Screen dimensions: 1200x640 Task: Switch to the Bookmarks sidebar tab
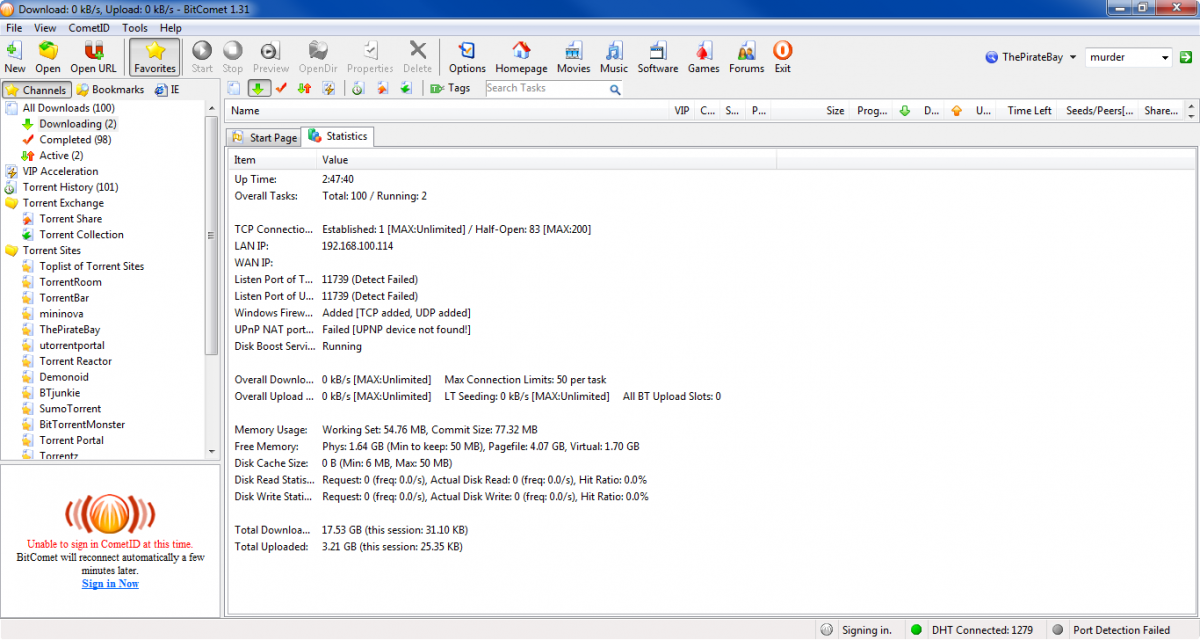(110, 90)
